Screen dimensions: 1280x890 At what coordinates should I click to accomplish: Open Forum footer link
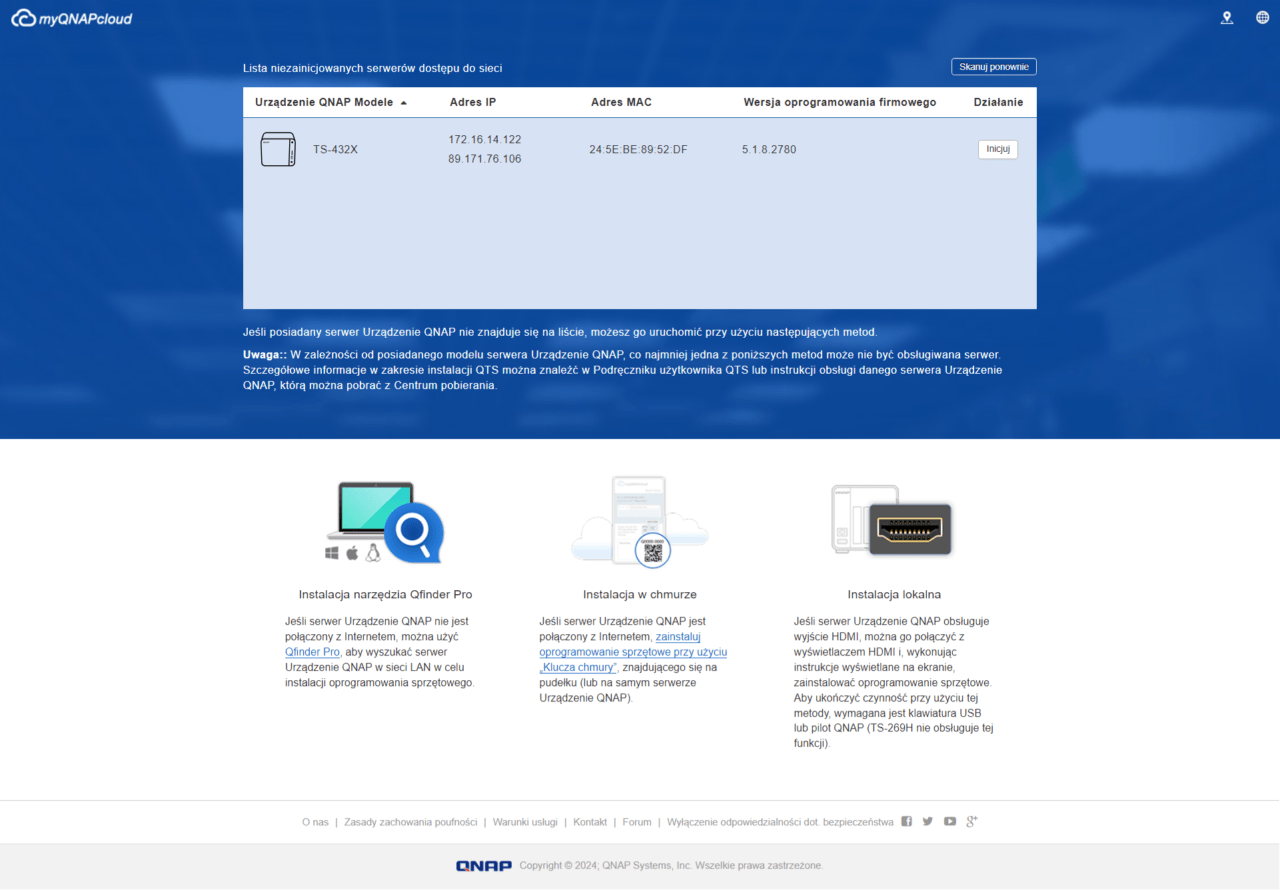point(637,822)
